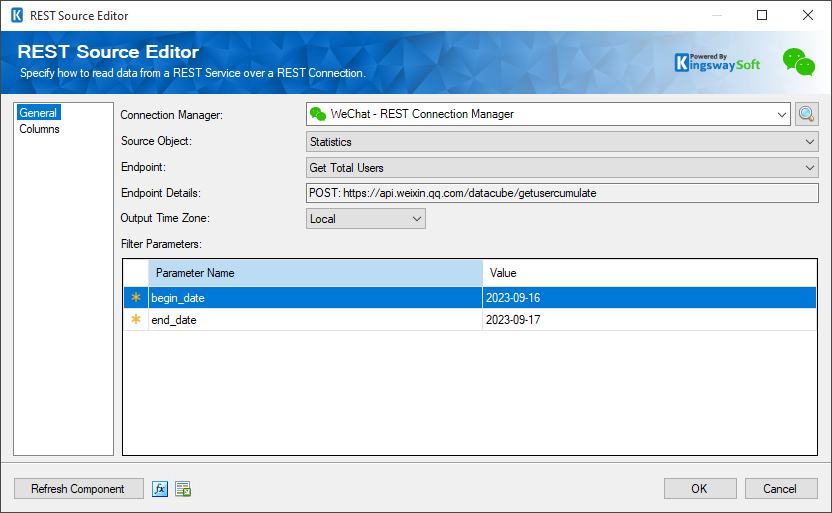The height and width of the screenshot is (513, 832).
Task: Close the REST Source Editor window
Action: (x=808, y=15)
